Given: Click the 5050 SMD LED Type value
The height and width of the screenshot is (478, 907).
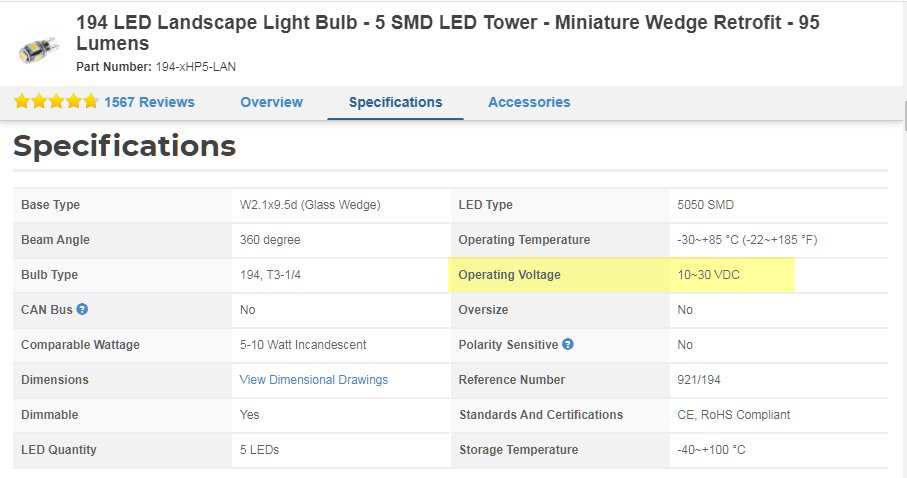Looking at the screenshot, I should (x=705, y=205).
